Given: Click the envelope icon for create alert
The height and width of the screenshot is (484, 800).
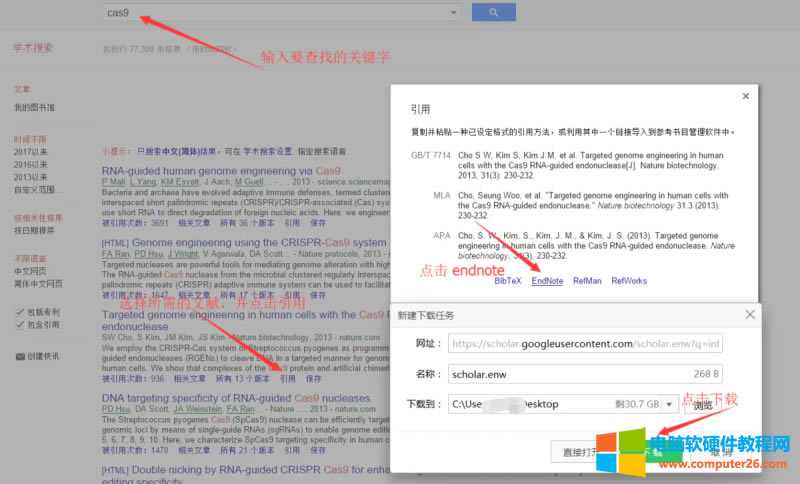Looking at the screenshot, I should pos(20,356).
